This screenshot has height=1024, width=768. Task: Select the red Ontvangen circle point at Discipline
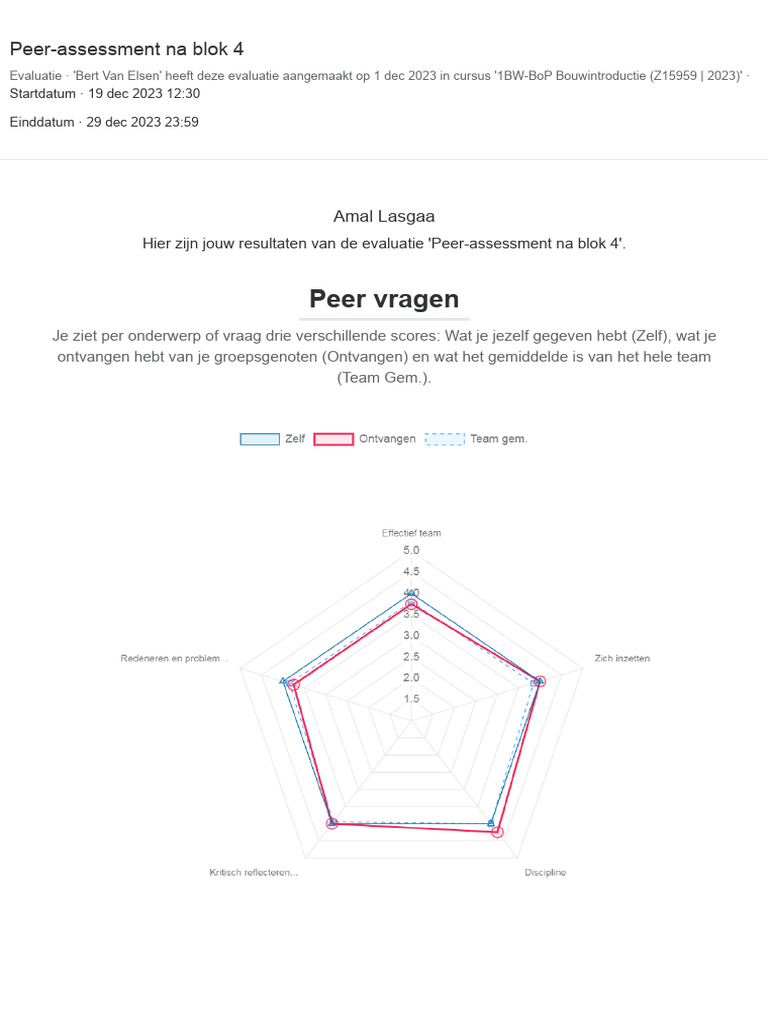coord(498,832)
